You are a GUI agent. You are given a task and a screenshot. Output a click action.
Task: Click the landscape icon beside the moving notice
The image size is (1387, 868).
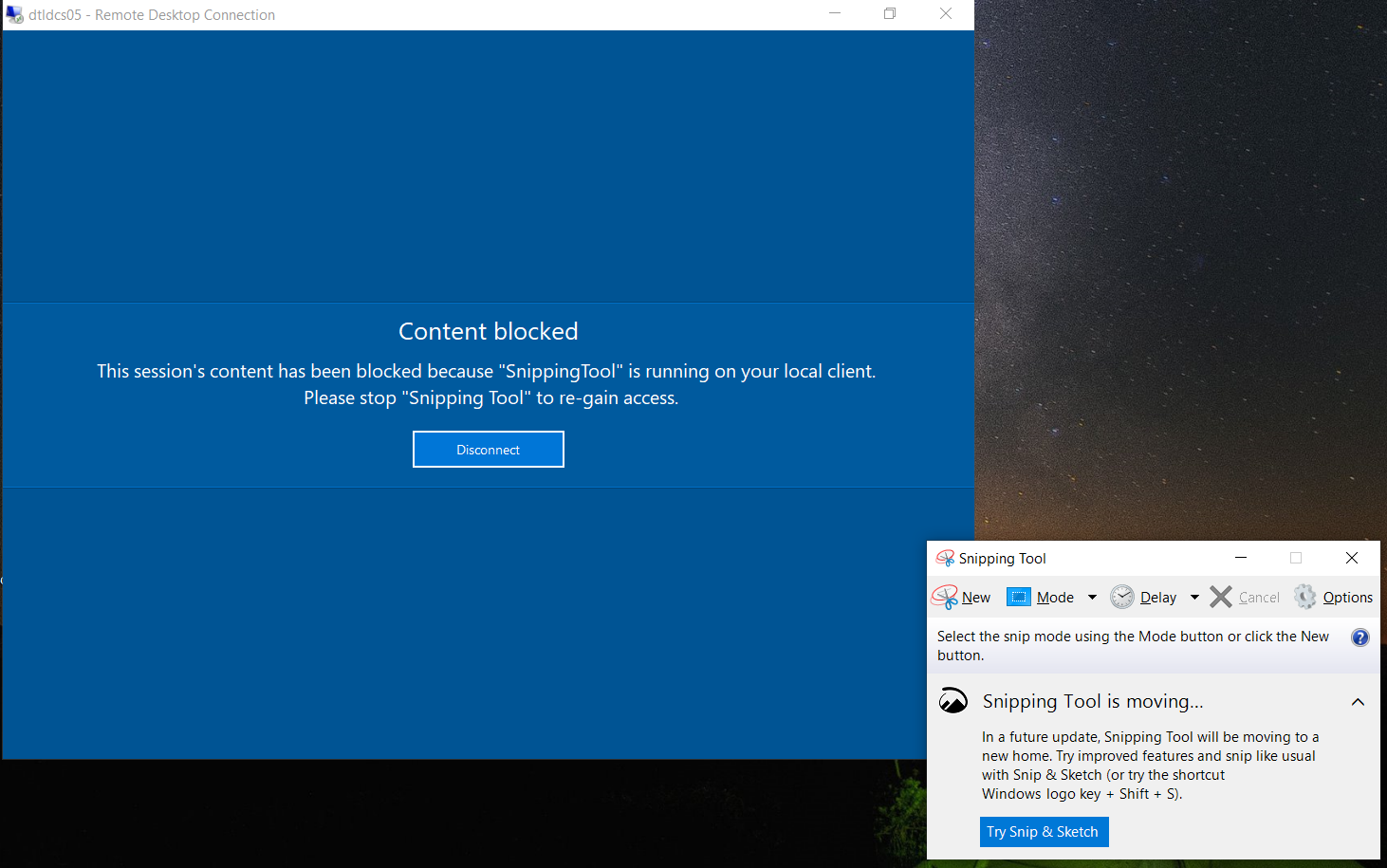[x=953, y=701]
